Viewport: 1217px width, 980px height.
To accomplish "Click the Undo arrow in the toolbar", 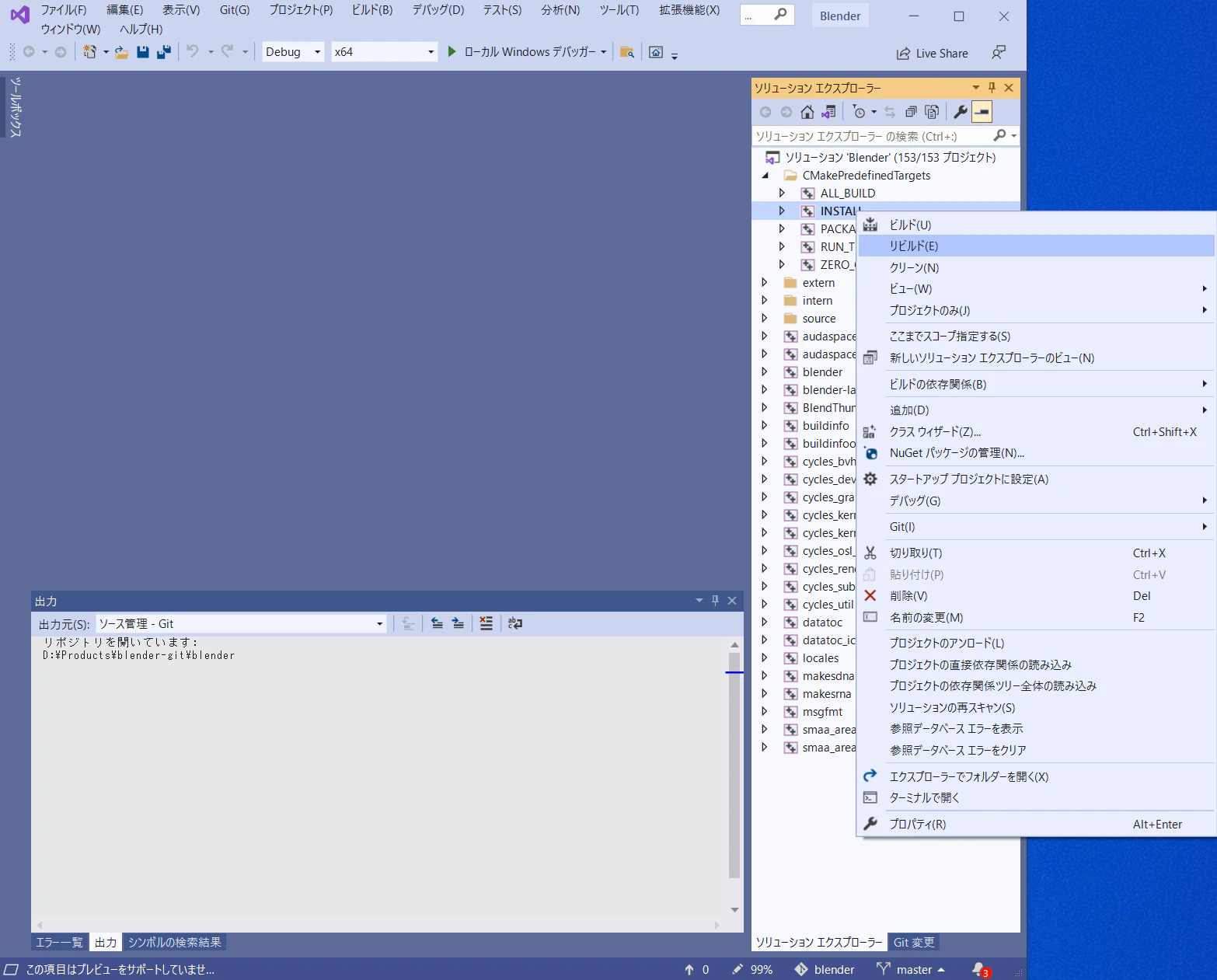I will click(193, 51).
